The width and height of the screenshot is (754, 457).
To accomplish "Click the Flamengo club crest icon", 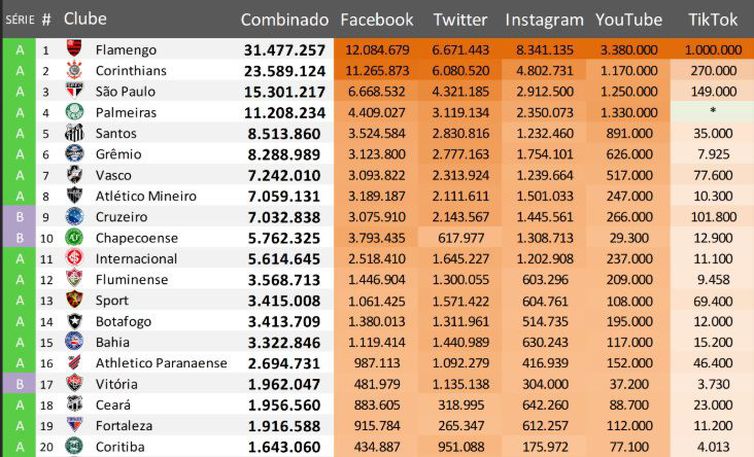I will pyautogui.click(x=73, y=50).
